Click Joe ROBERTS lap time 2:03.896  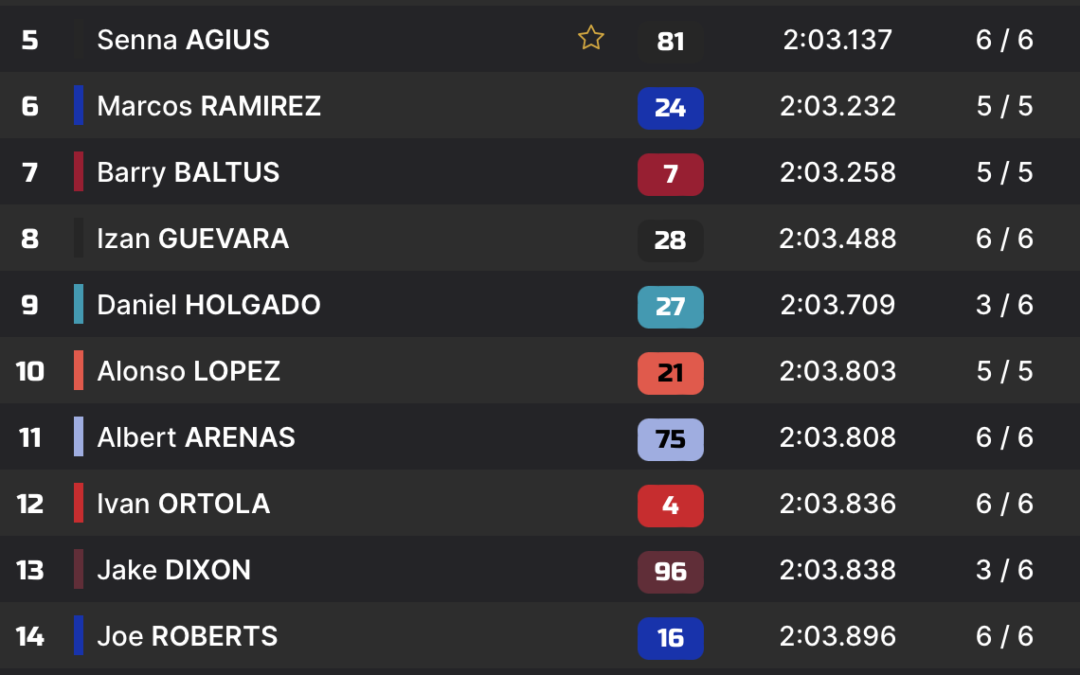pyautogui.click(x=838, y=636)
